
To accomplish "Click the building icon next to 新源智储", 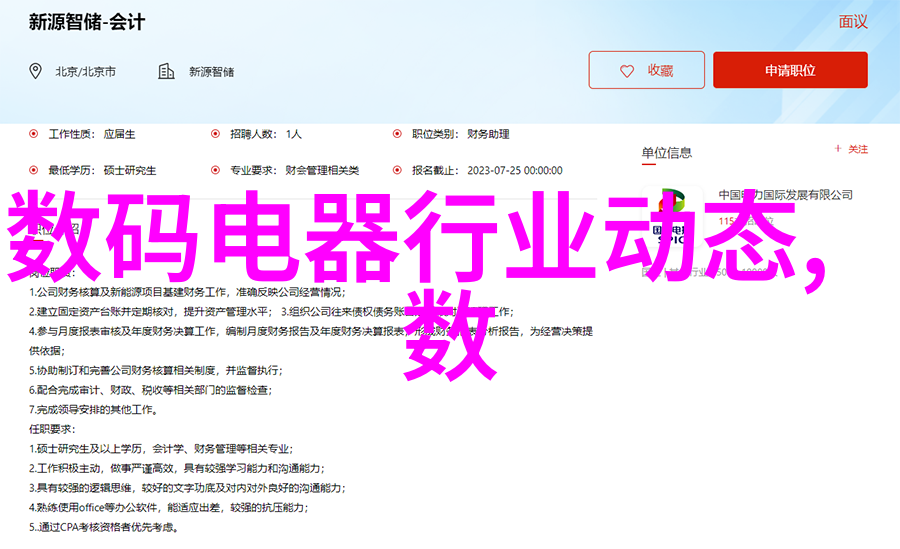I will (x=166, y=71).
